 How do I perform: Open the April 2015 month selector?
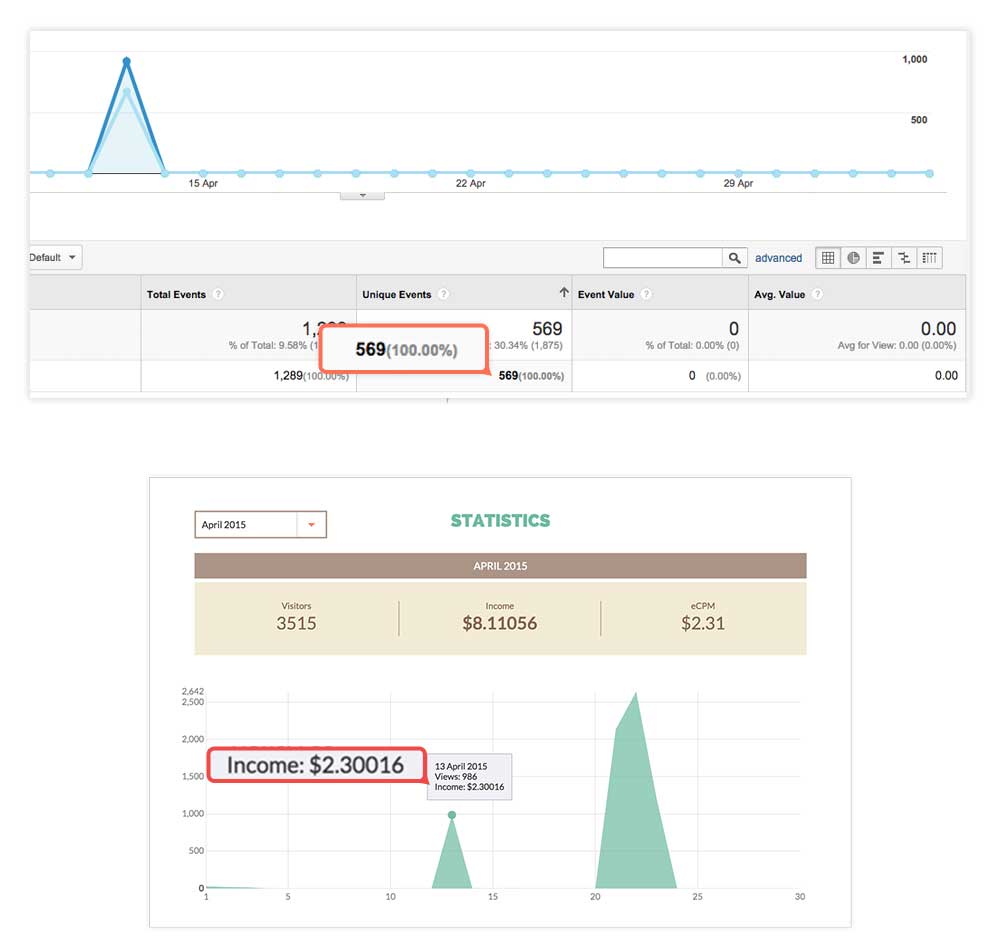click(260, 524)
